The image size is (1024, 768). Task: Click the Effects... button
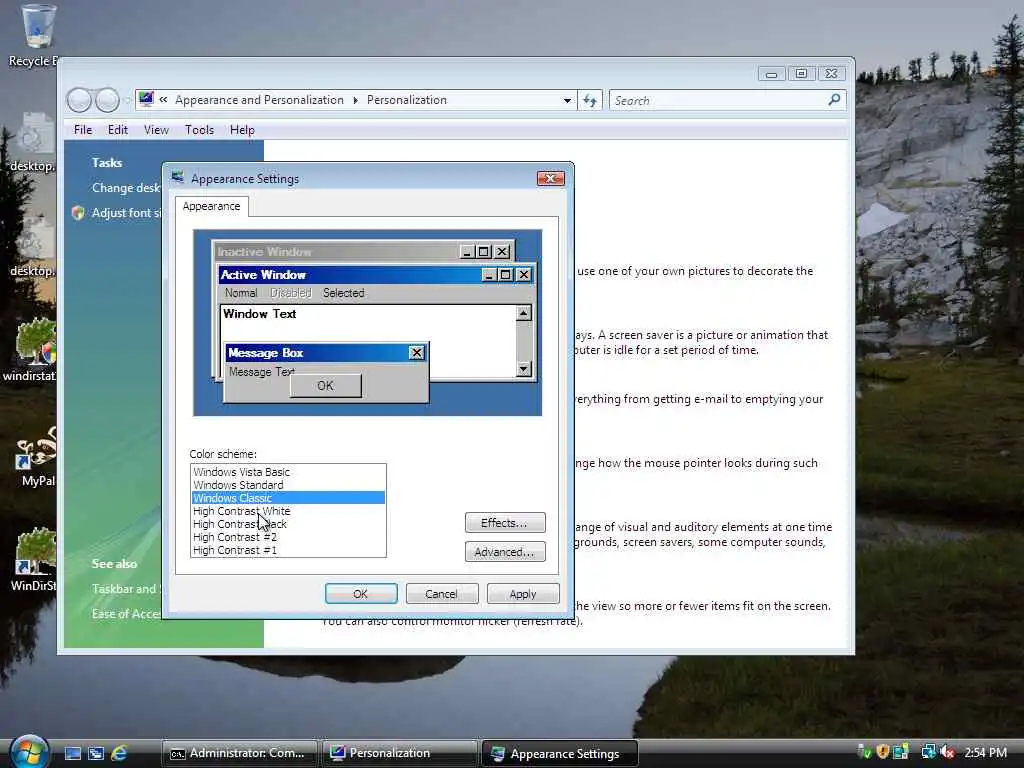click(505, 523)
